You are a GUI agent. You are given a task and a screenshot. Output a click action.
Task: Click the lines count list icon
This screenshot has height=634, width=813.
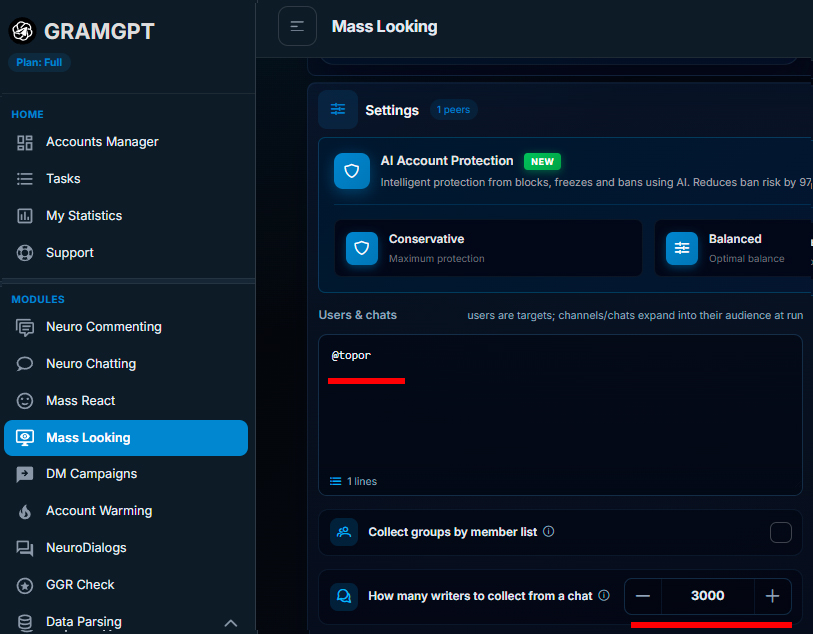(335, 482)
